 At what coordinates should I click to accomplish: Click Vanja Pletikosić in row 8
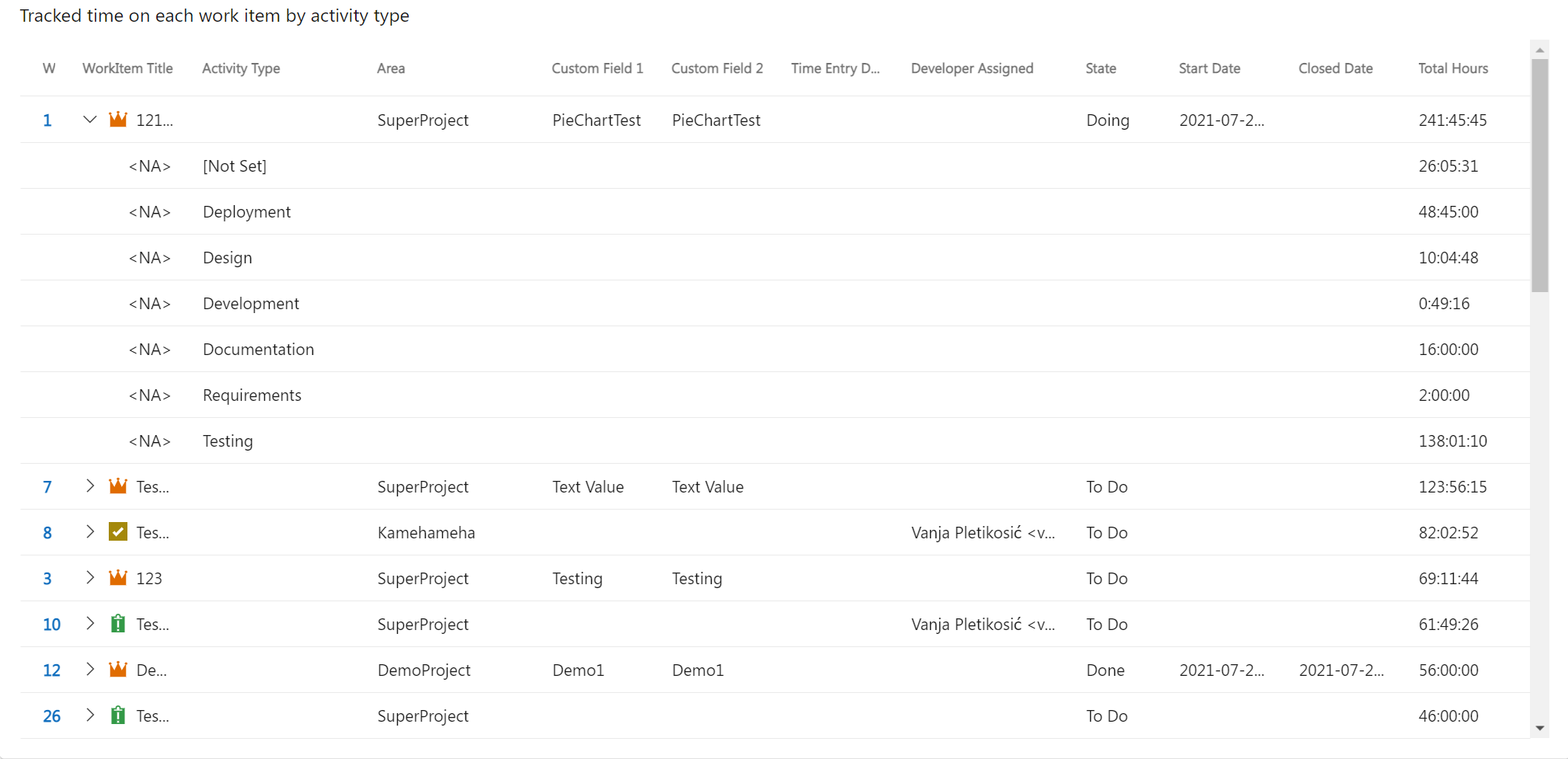coord(983,533)
